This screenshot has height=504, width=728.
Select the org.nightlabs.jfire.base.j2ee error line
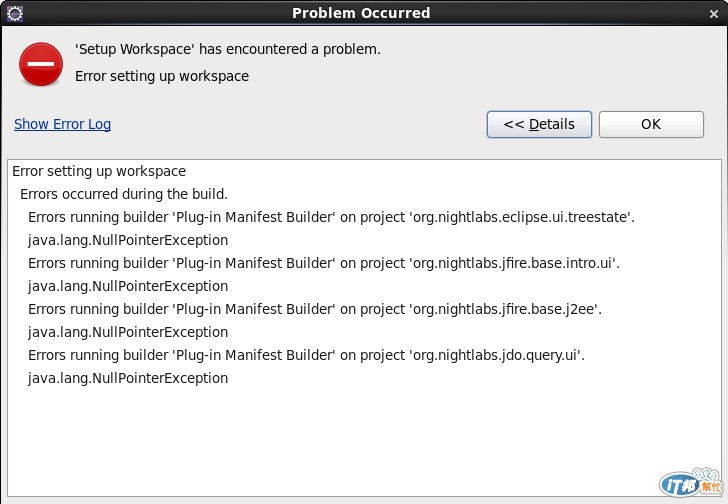(315, 309)
